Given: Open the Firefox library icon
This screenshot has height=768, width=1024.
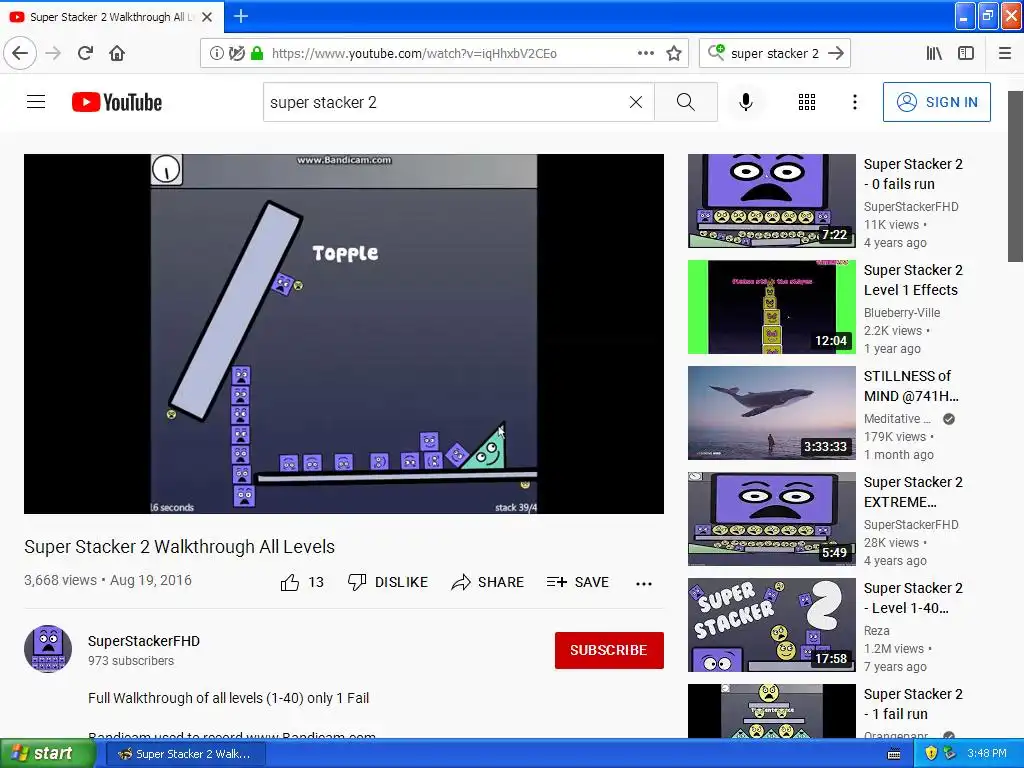Looking at the screenshot, I should (x=934, y=53).
